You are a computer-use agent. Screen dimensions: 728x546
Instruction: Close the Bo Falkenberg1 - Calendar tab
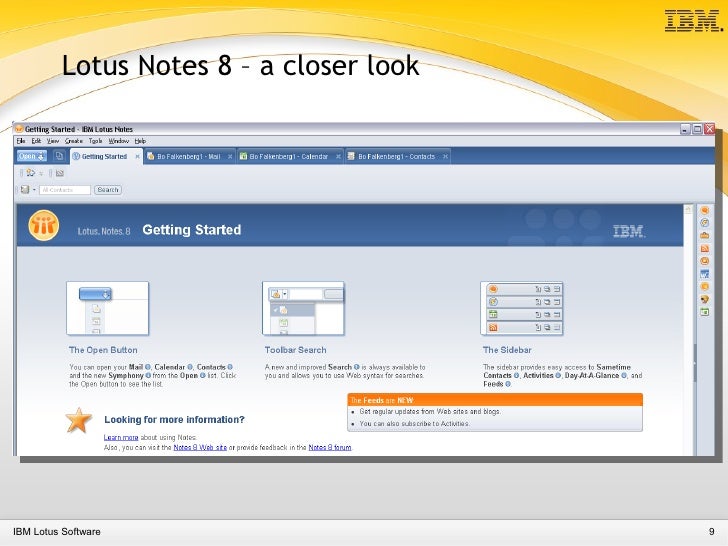pos(338,156)
